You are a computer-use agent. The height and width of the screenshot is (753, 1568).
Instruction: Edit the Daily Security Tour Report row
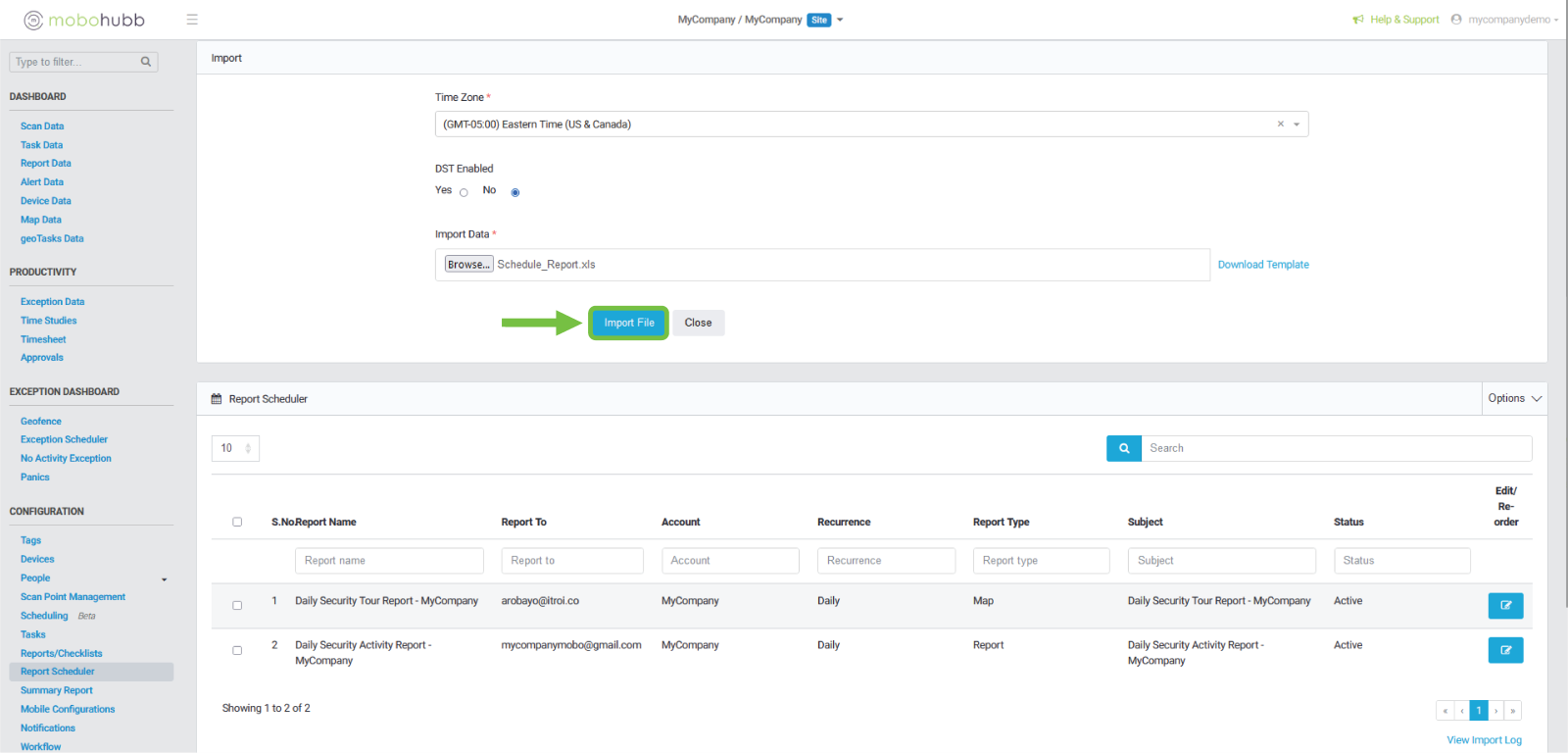[1505, 606]
